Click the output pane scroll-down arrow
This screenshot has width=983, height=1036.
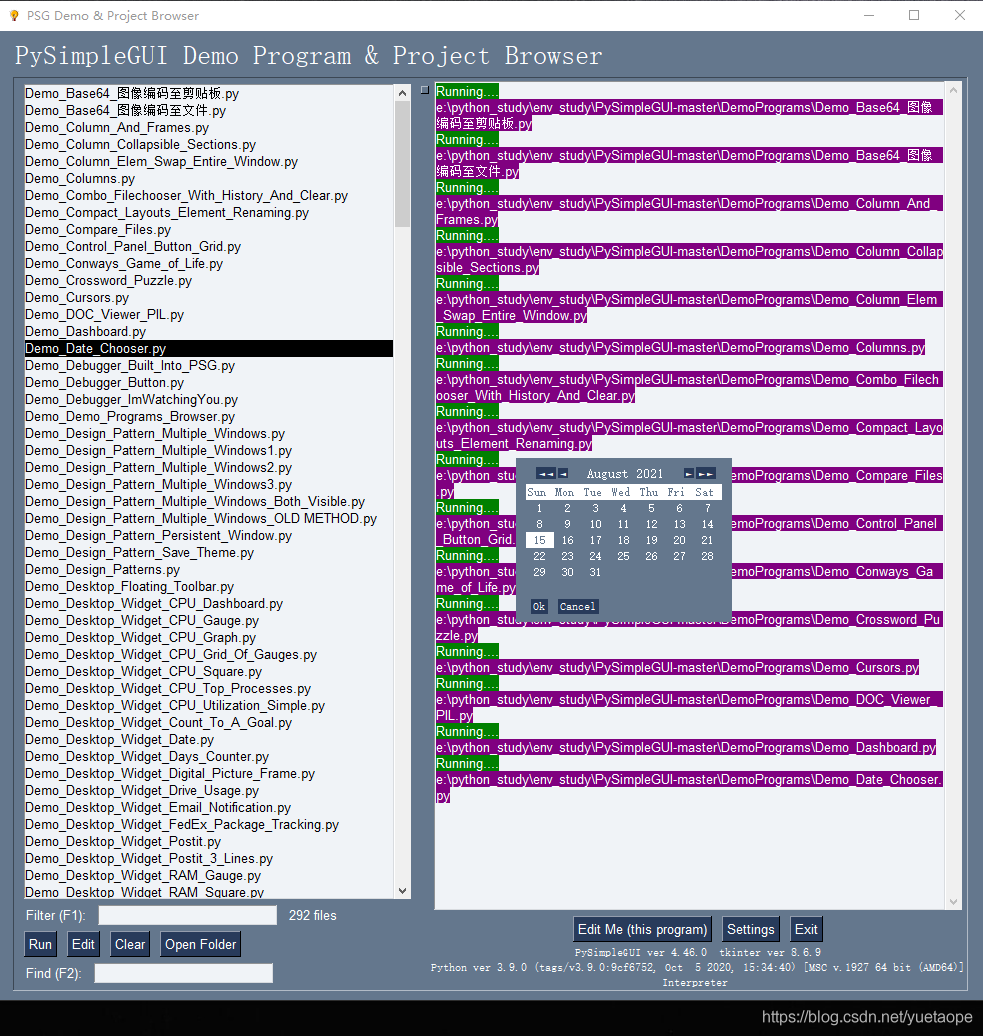tap(953, 901)
